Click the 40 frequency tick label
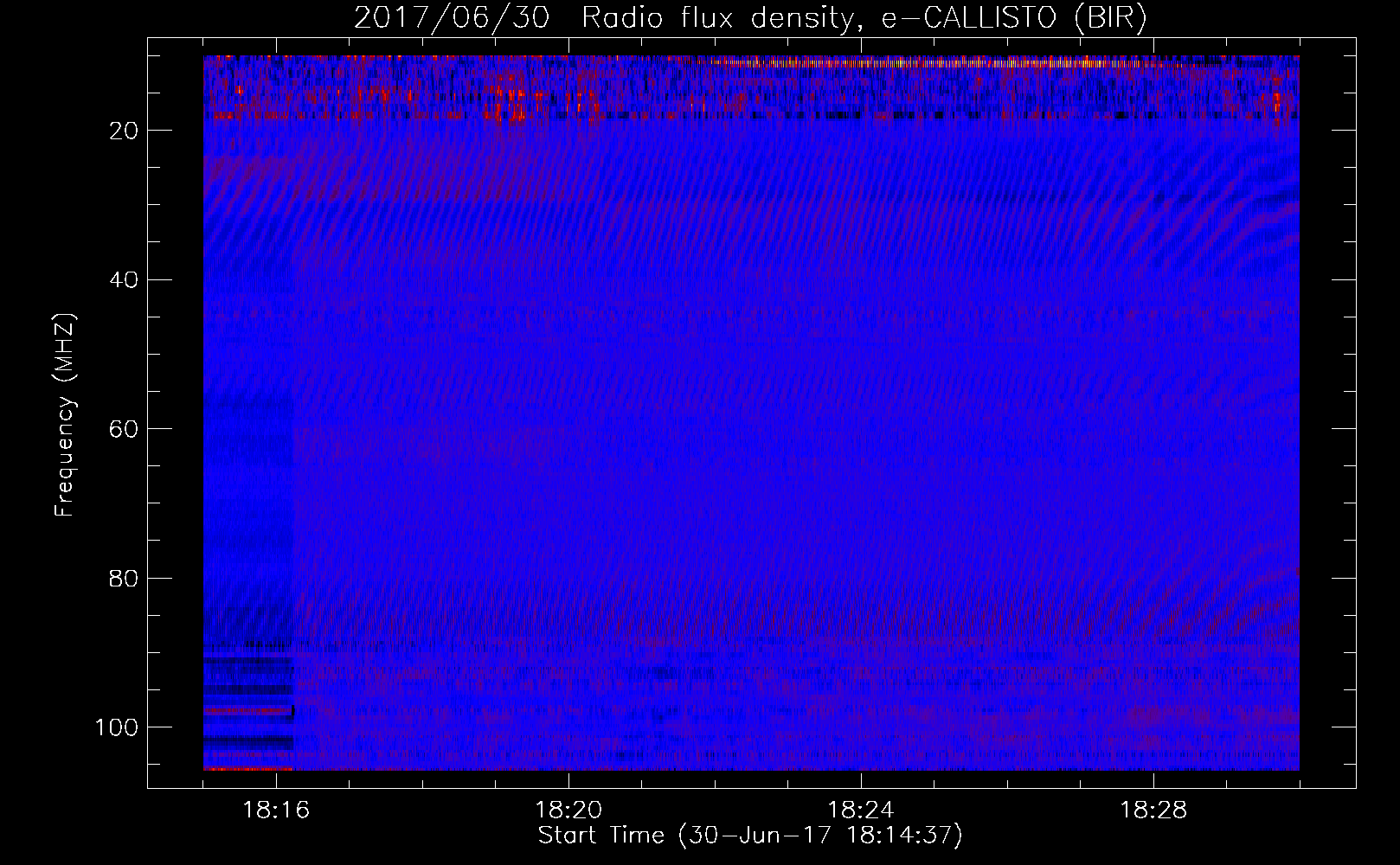 pyautogui.click(x=125, y=280)
